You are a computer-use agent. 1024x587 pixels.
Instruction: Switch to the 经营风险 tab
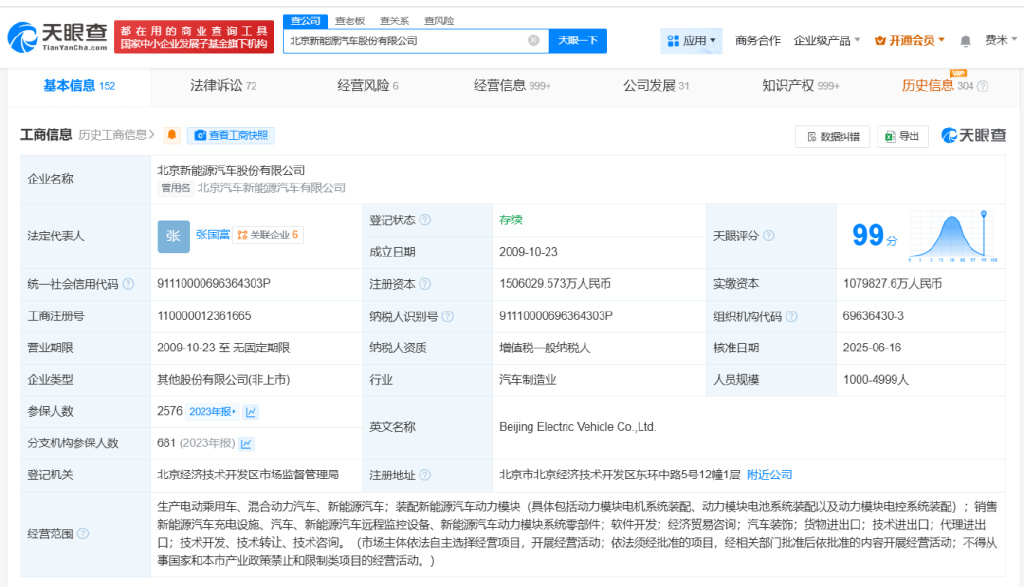368,86
